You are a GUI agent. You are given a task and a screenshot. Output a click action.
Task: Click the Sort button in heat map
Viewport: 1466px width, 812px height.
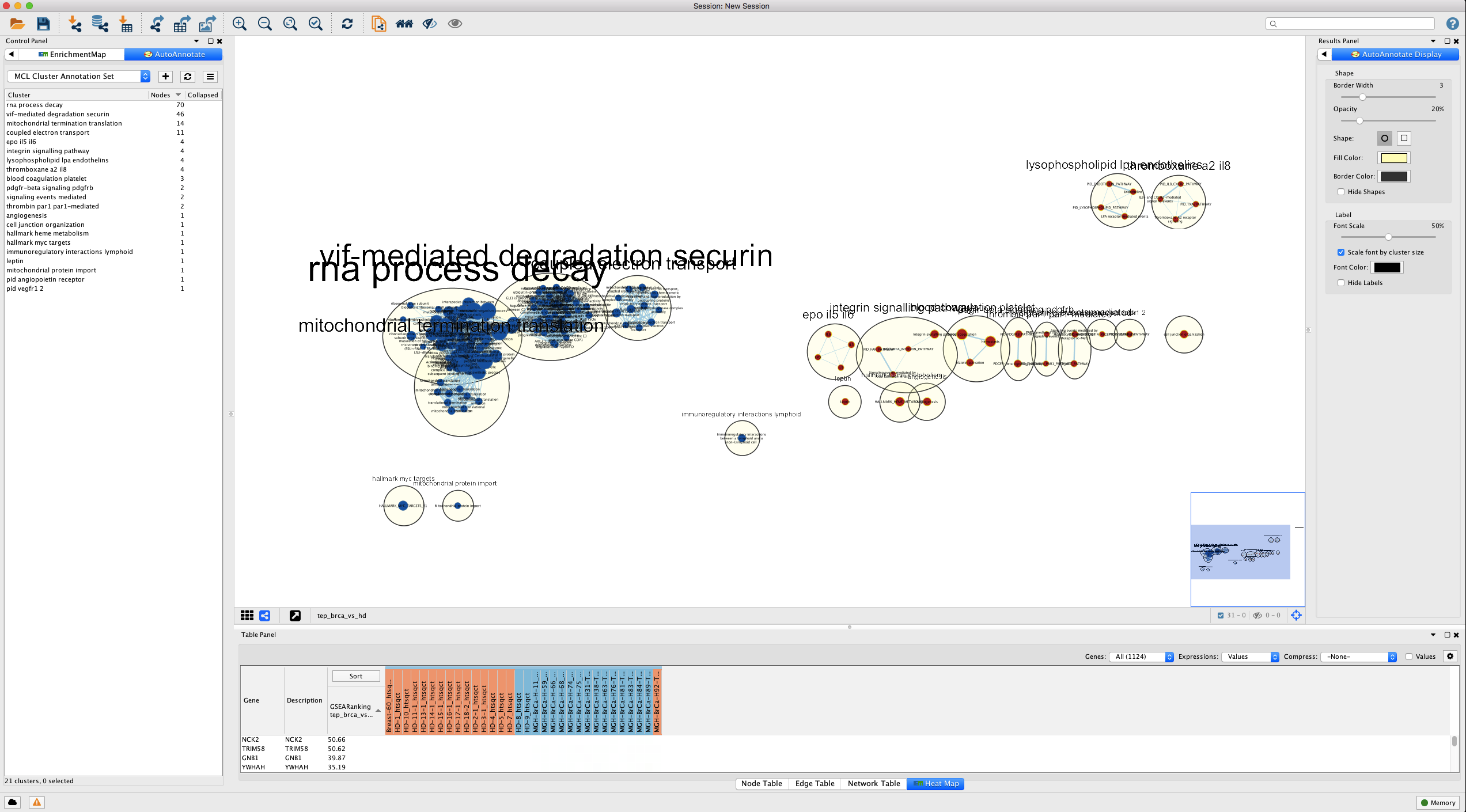[x=356, y=676]
